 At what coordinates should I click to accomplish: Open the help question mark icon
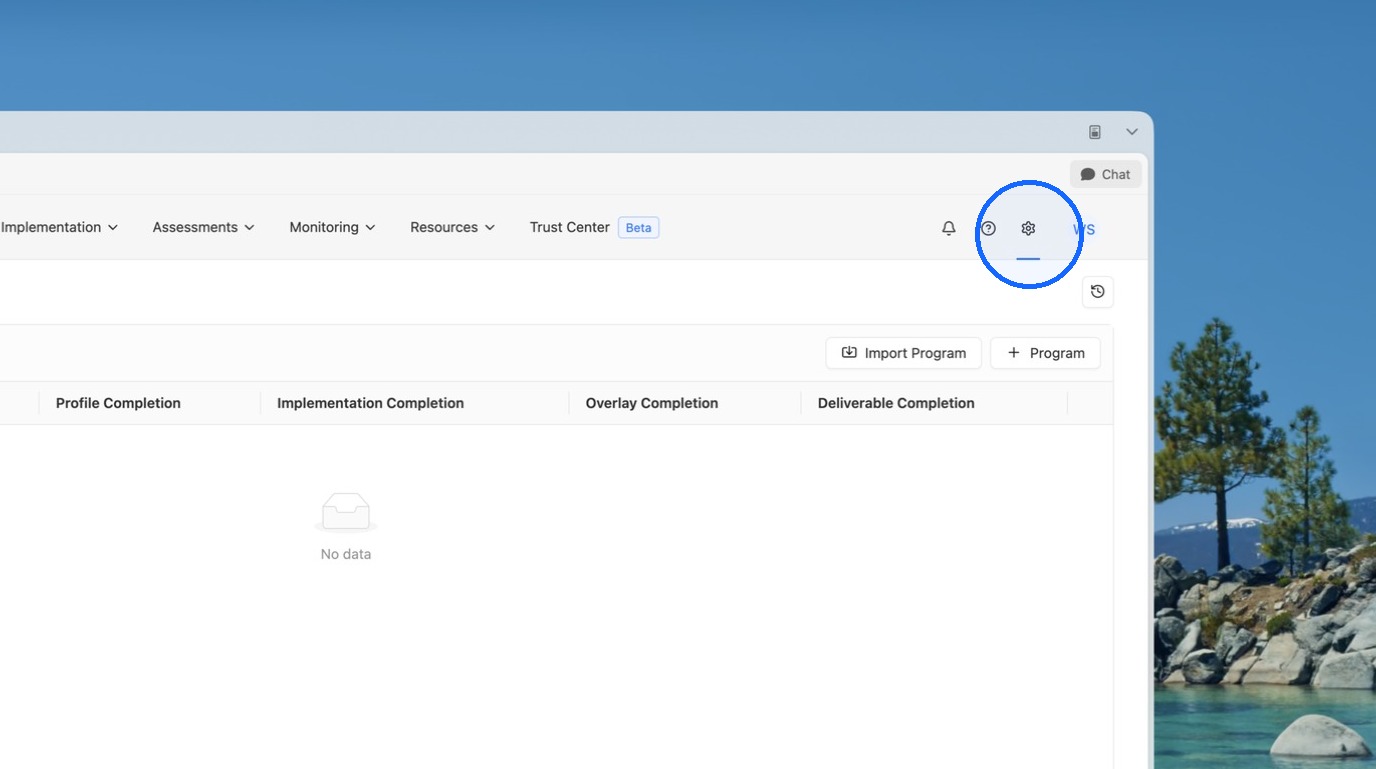pyautogui.click(x=988, y=228)
